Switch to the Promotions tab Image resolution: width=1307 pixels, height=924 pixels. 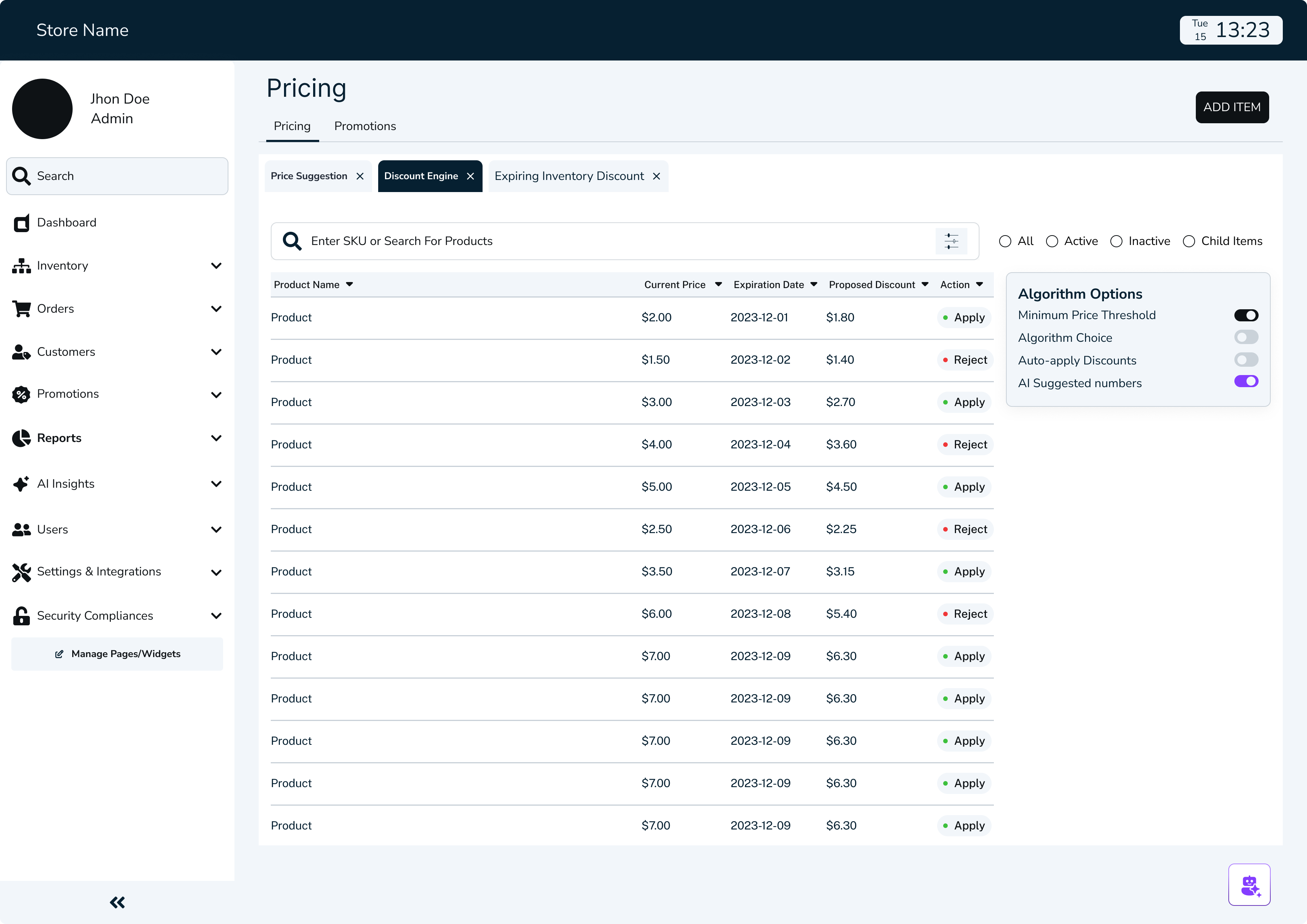365,126
